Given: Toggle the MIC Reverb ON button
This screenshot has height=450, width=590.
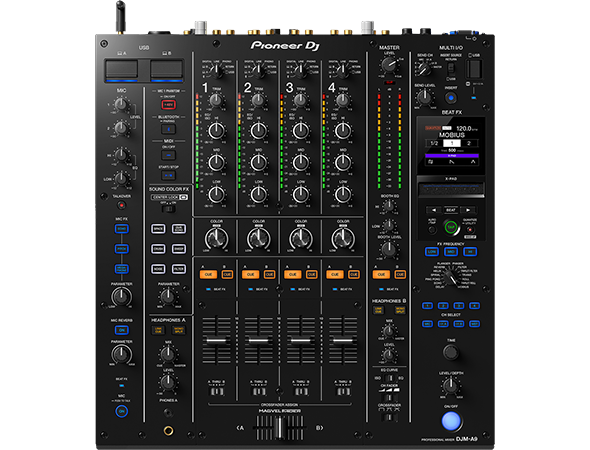Looking at the screenshot, I should (122, 330).
